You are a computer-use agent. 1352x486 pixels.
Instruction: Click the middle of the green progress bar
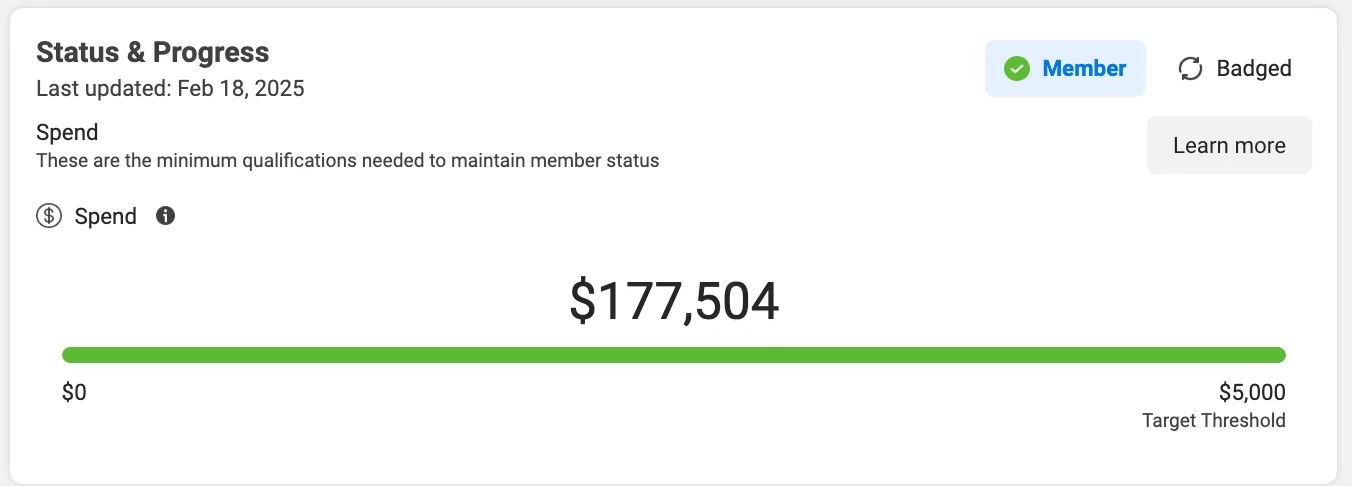point(673,355)
